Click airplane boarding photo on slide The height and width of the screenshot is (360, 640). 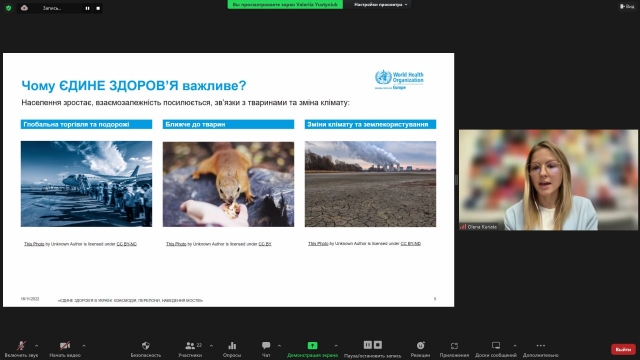click(87, 184)
